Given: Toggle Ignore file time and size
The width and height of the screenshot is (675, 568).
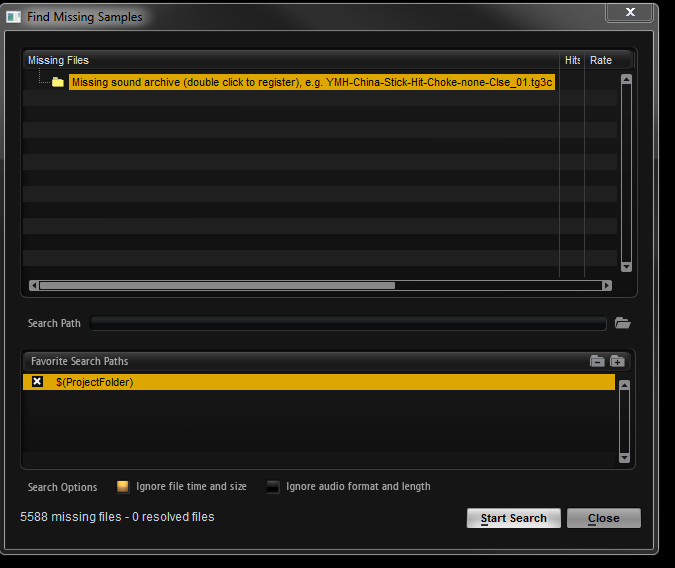Looking at the screenshot, I should pyautogui.click(x=123, y=487).
